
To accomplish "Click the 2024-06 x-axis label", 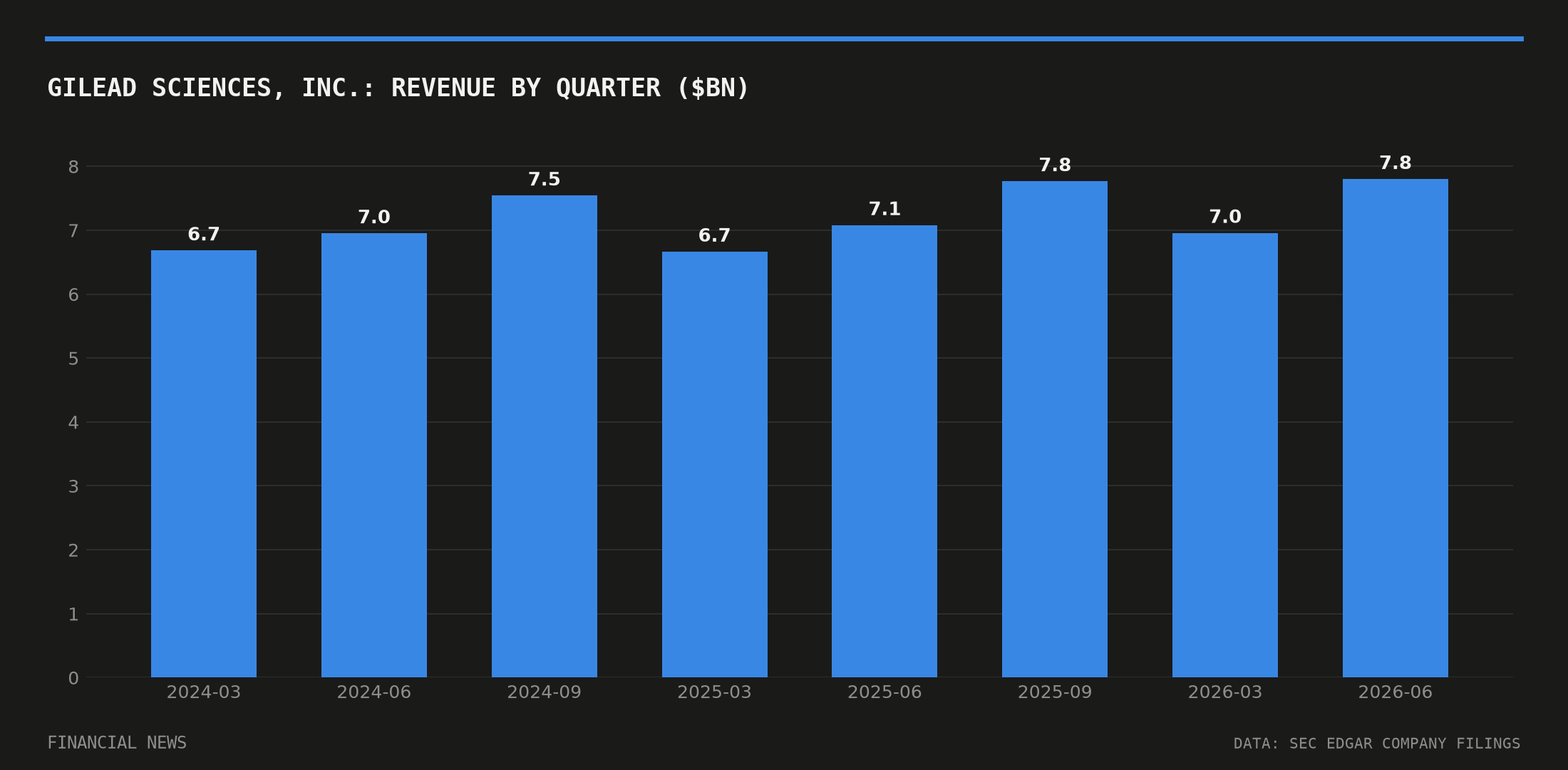I will point(374,692).
